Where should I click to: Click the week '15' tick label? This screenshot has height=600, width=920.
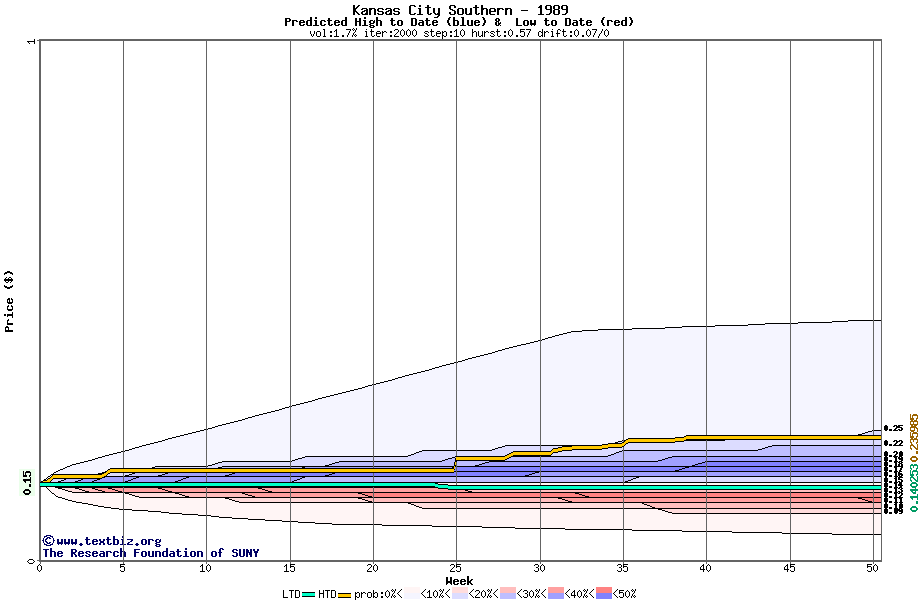click(x=289, y=568)
